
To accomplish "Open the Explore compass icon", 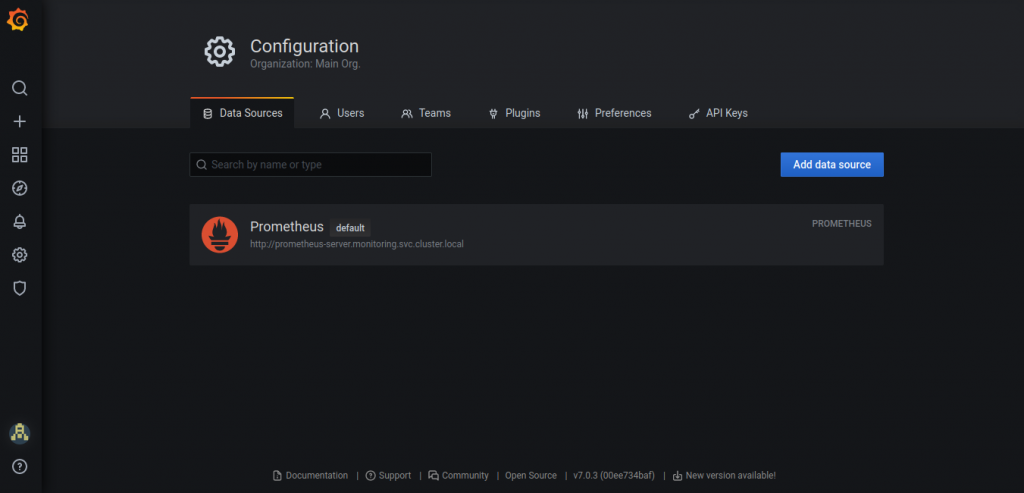I will point(19,188).
